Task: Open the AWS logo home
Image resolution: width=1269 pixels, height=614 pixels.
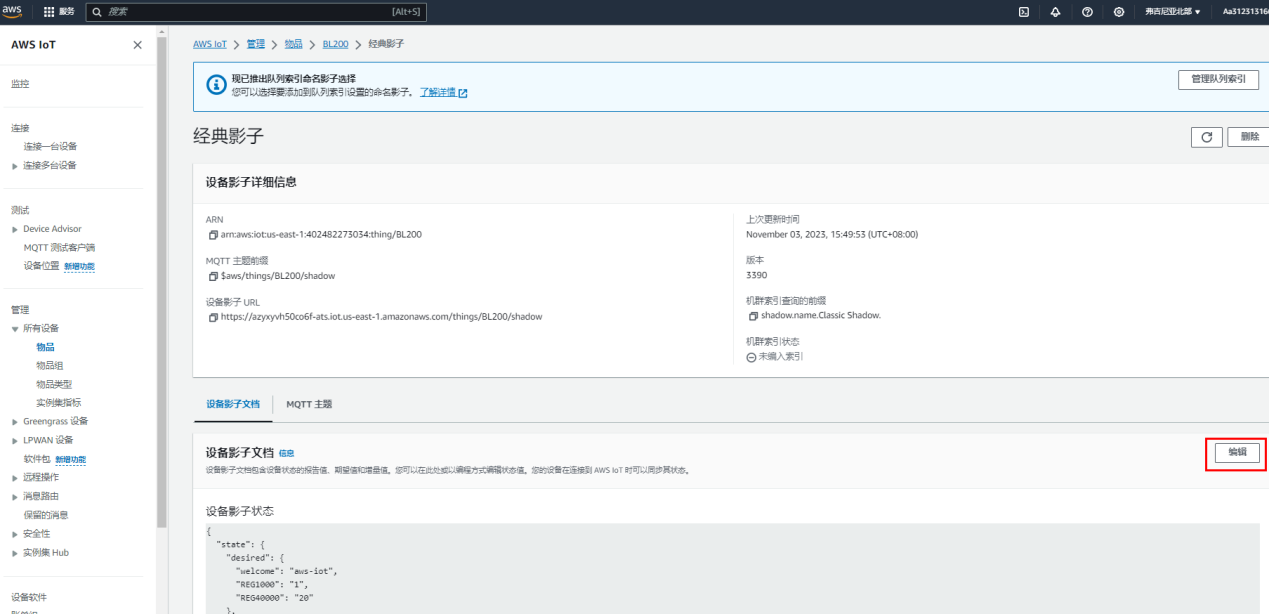Action: 12,11
